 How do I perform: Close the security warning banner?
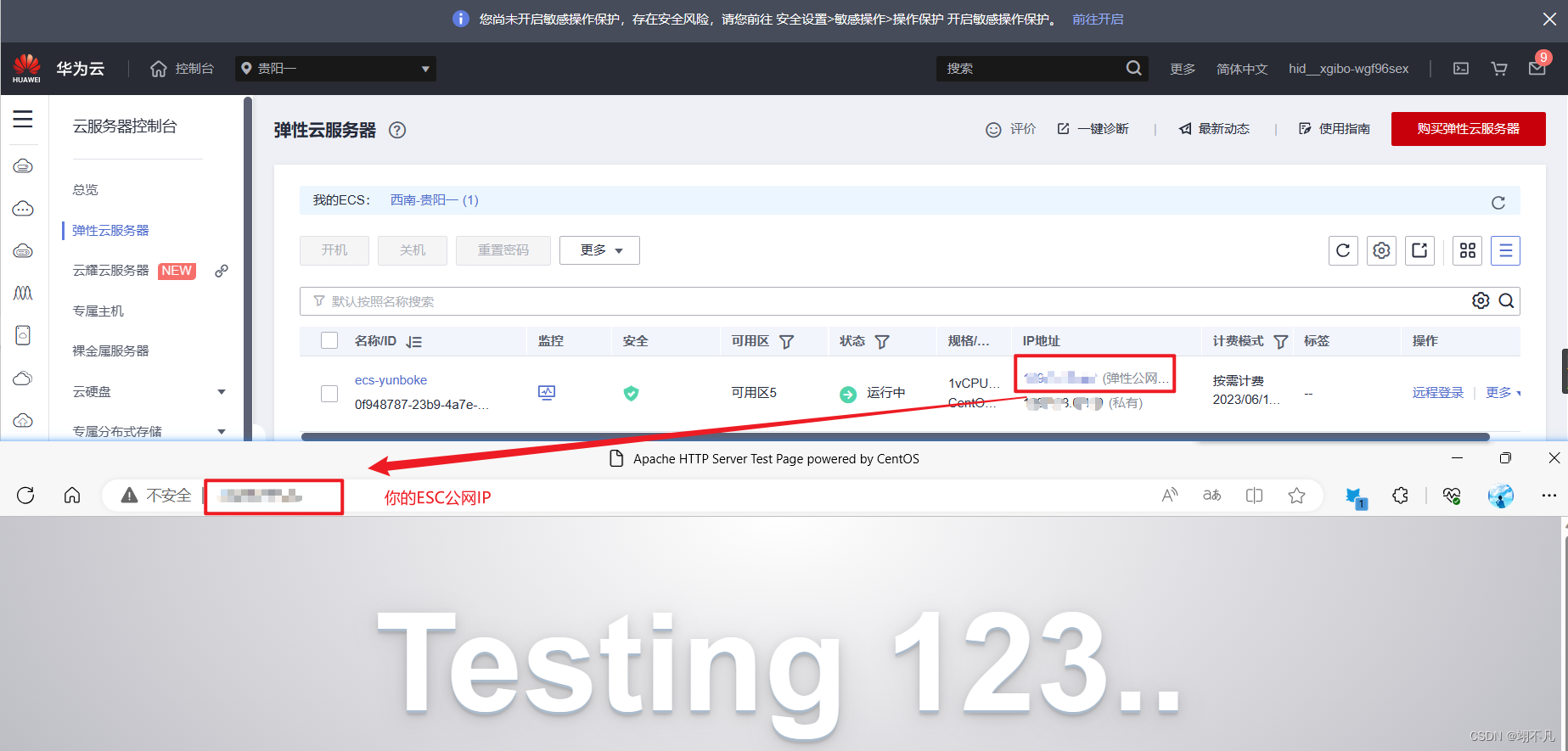[1549, 19]
